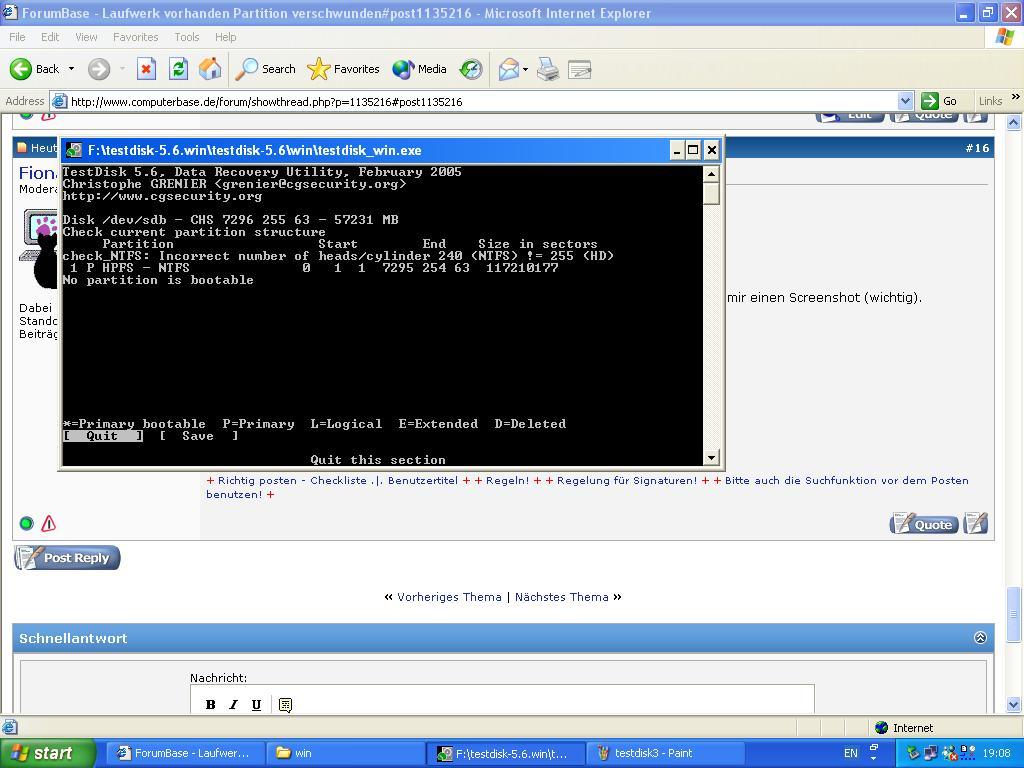The width and height of the screenshot is (1024, 768).
Task: Open the Richtig posten - Checkliste link
Action: pyautogui.click(x=292, y=481)
